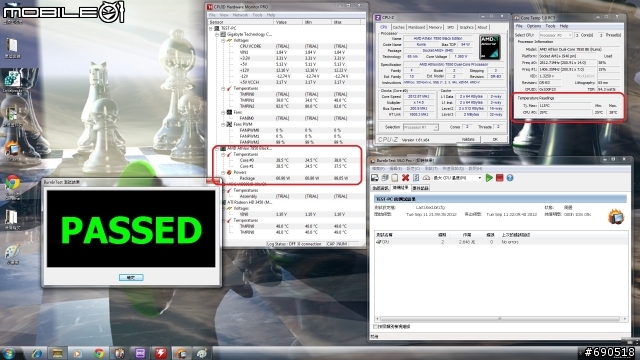Open the Help menu in HWMonitor PRO
Screen dimensions: 640x360
click(x=271, y=15)
